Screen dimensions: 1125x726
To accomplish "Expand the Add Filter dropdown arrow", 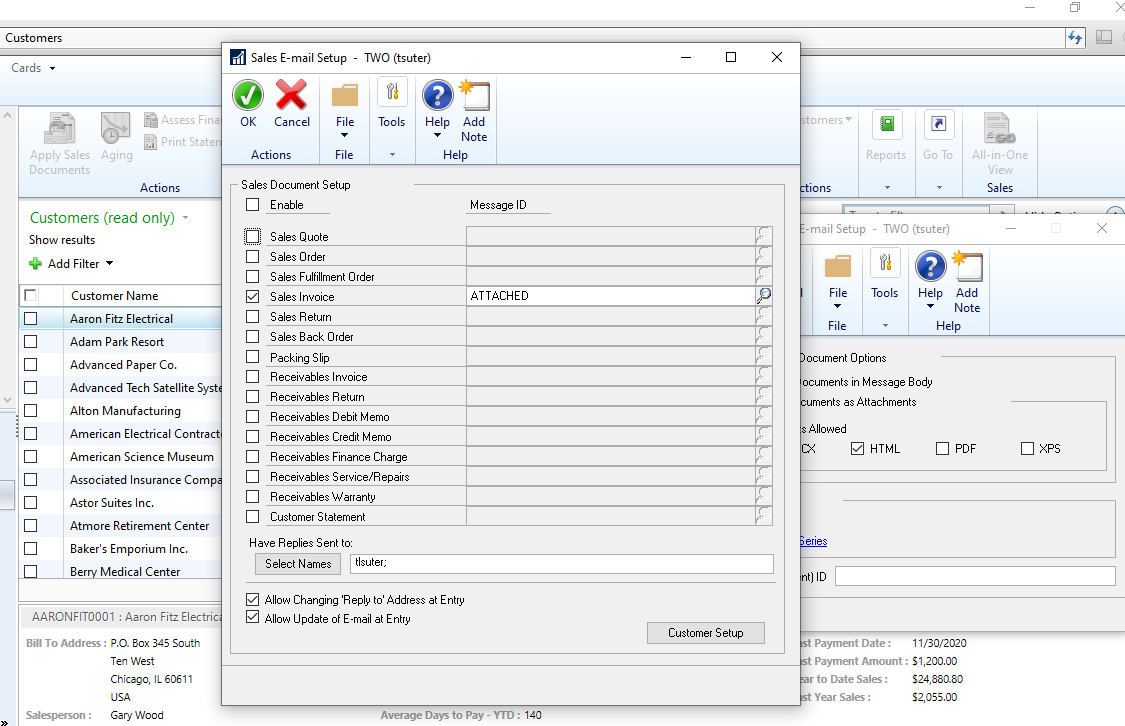I will coord(110,263).
